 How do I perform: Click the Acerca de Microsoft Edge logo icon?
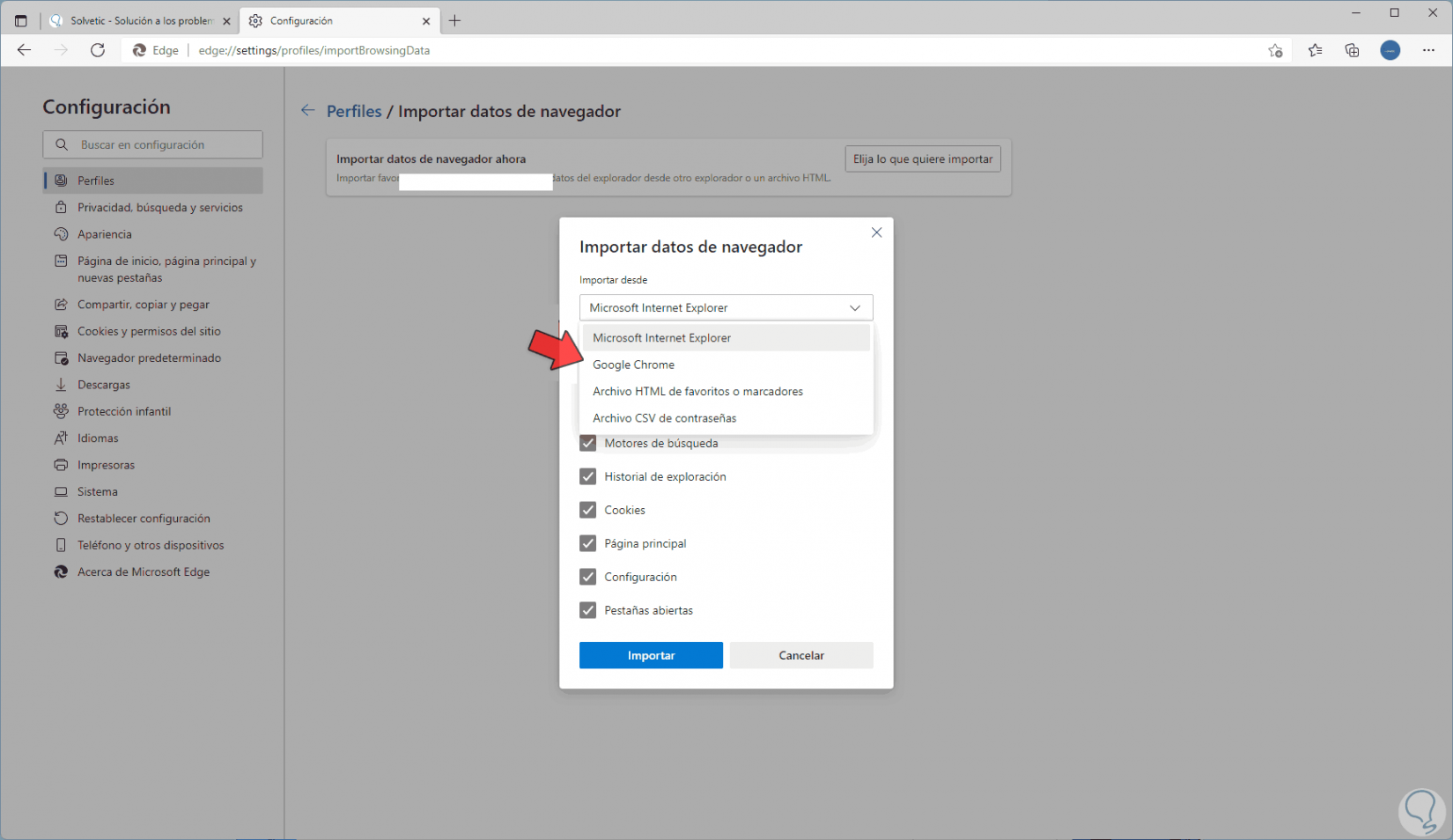coord(61,572)
